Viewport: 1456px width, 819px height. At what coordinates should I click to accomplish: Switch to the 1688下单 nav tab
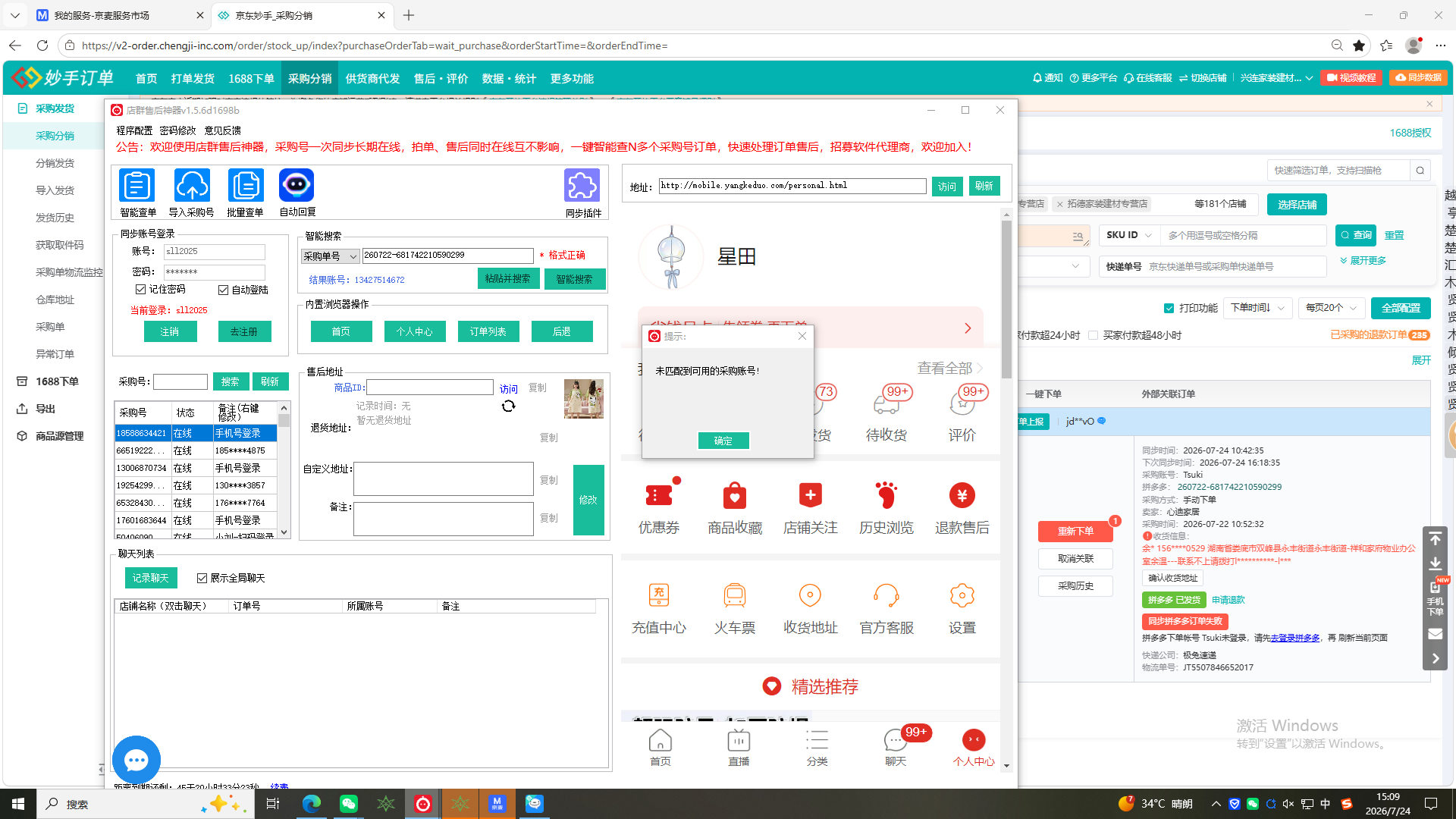point(251,79)
